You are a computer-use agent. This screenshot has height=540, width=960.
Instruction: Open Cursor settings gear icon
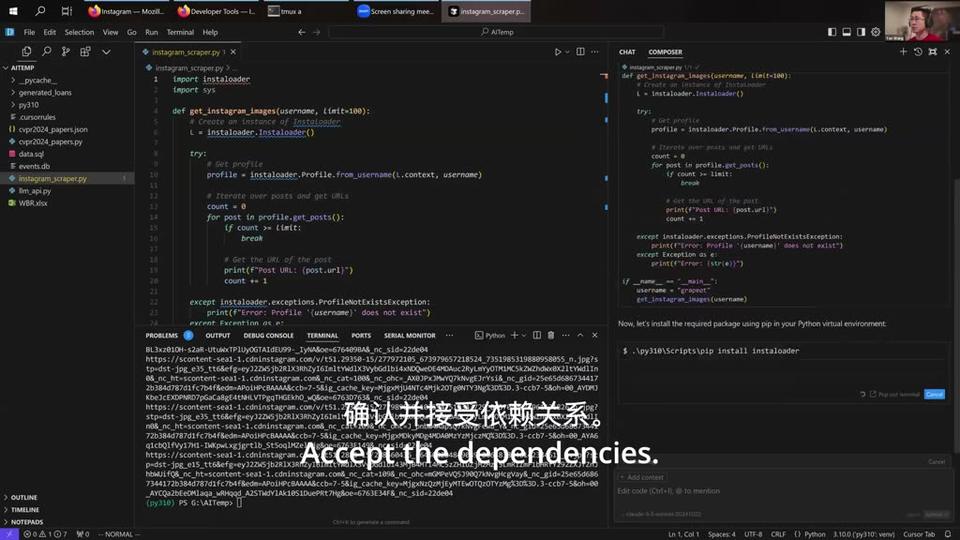point(876,32)
